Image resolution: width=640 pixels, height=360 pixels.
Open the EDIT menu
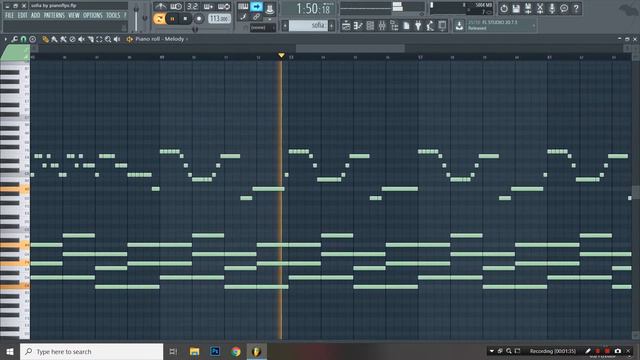point(22,15)
